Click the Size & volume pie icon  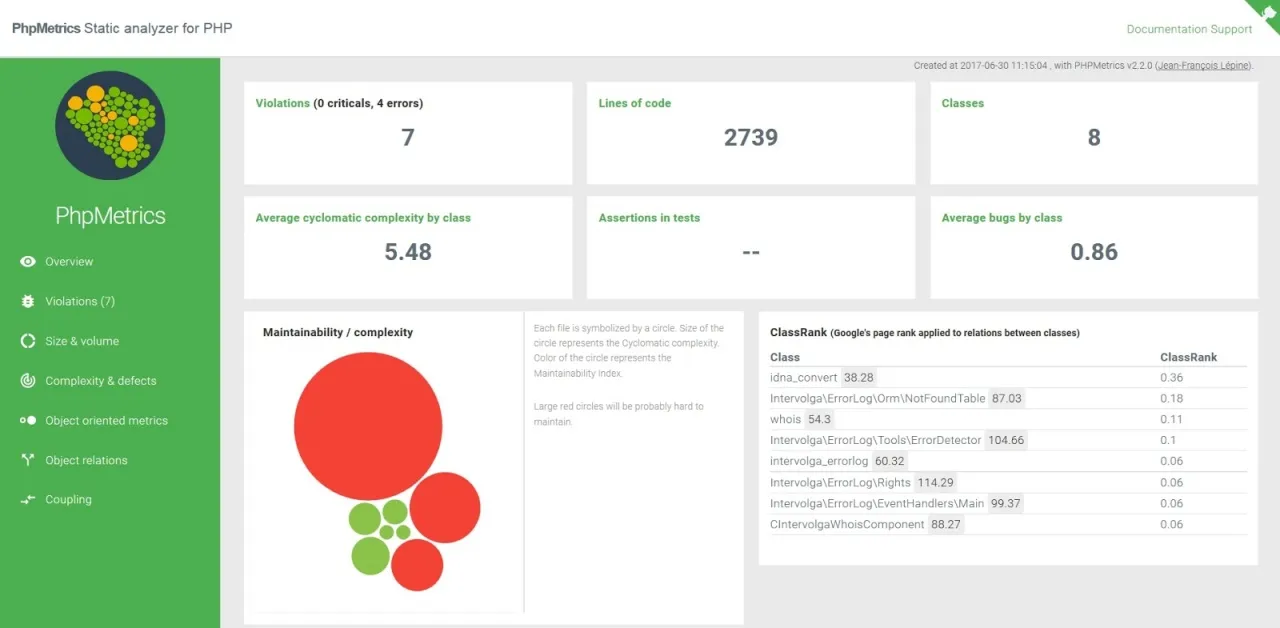(x=28, y=341)
